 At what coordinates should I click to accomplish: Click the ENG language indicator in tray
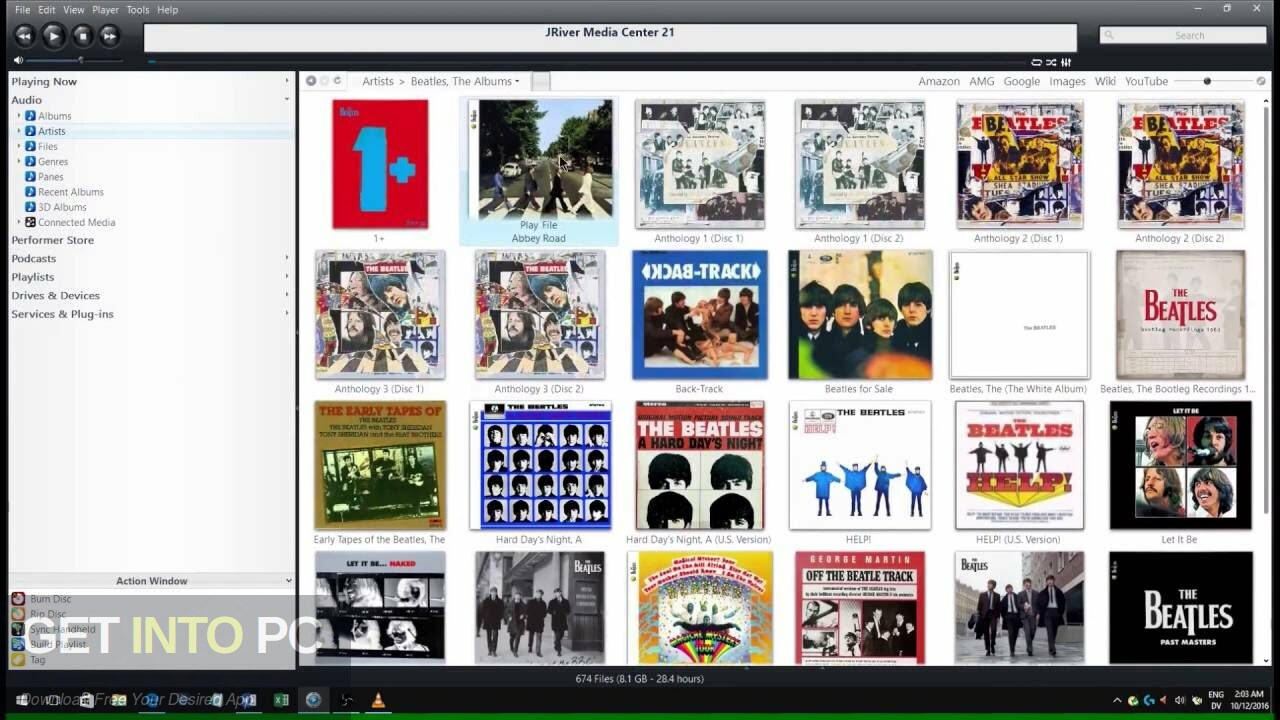click(1216, 694)
